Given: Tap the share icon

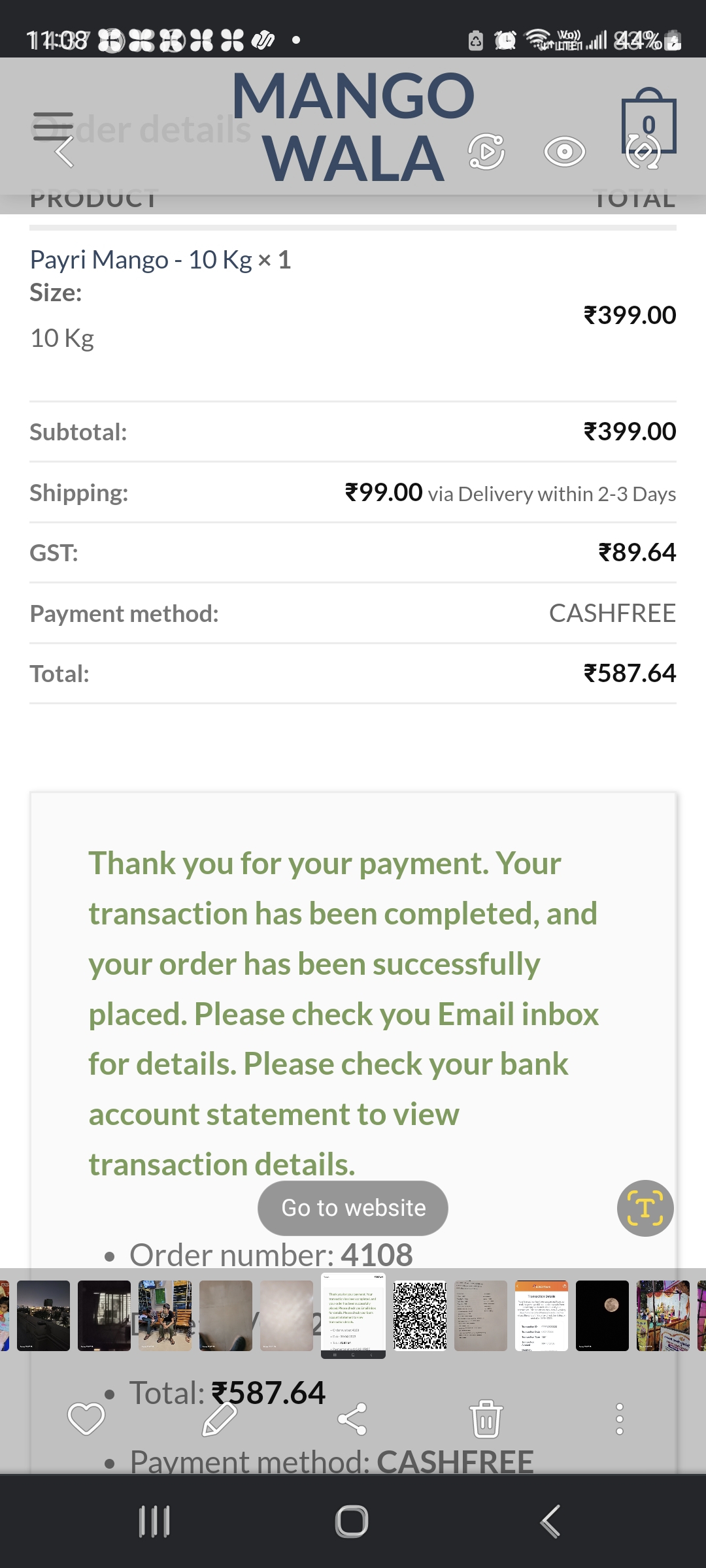Looking at the screenshot, I should coord(352,1419).
